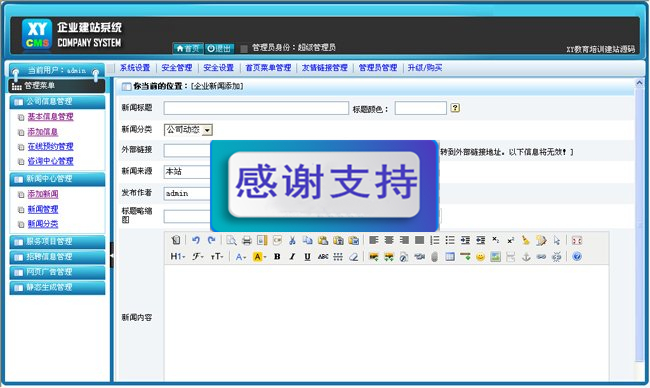The height and width of the screenshot is (388, 650).
Task: Click the title color help question icon
Action: click(x=455, y=108)
